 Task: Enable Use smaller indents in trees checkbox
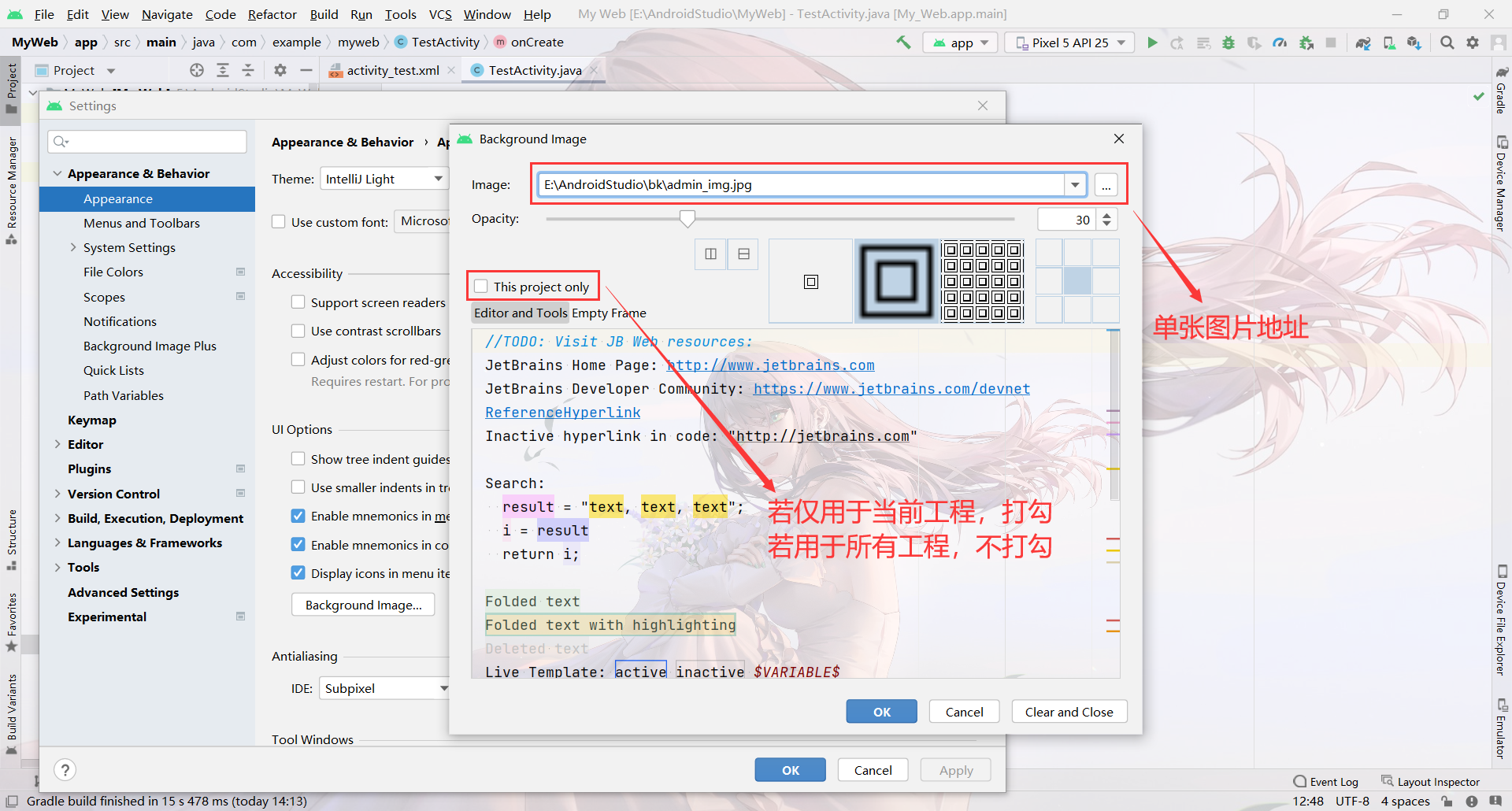[x=298, y=487]
